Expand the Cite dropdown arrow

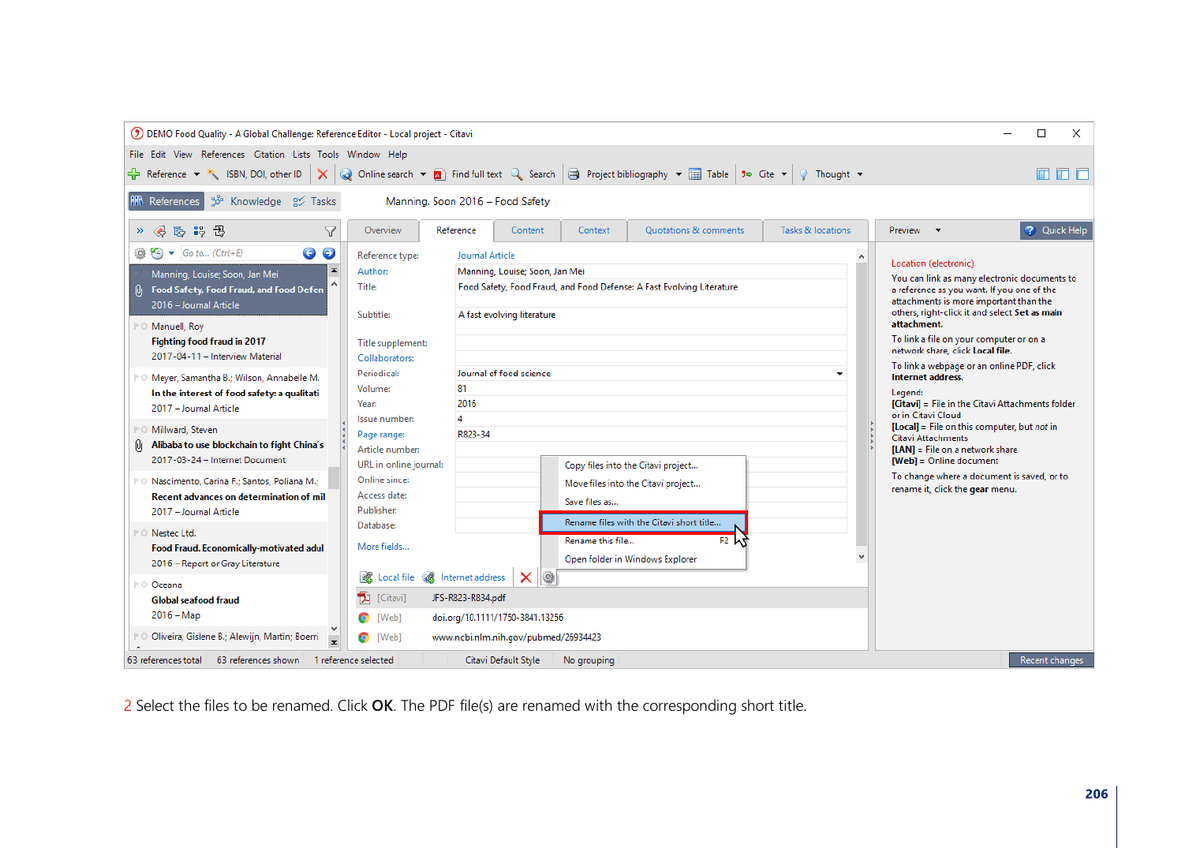coord(784,174)
